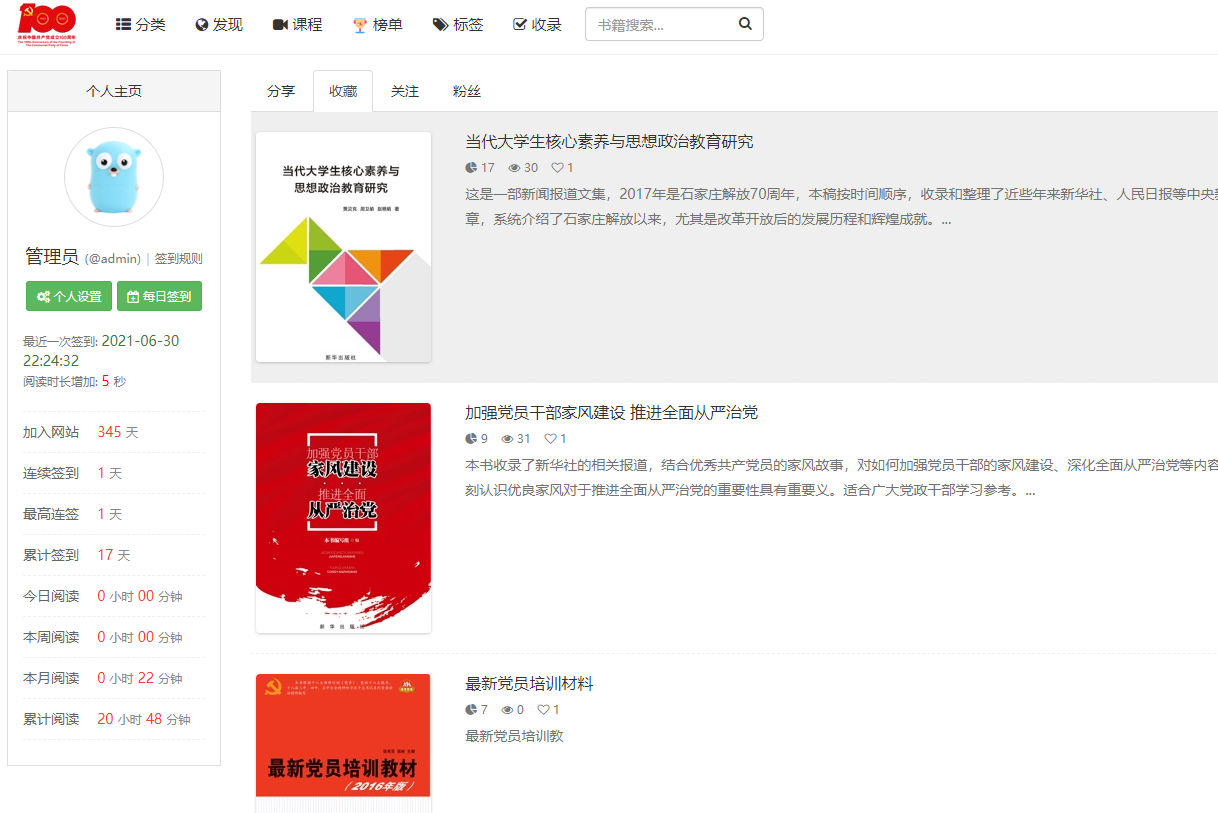The image size is (1218, 813).
Task: Open the 粉丝 tab
Action: click(x=467, y=91)
